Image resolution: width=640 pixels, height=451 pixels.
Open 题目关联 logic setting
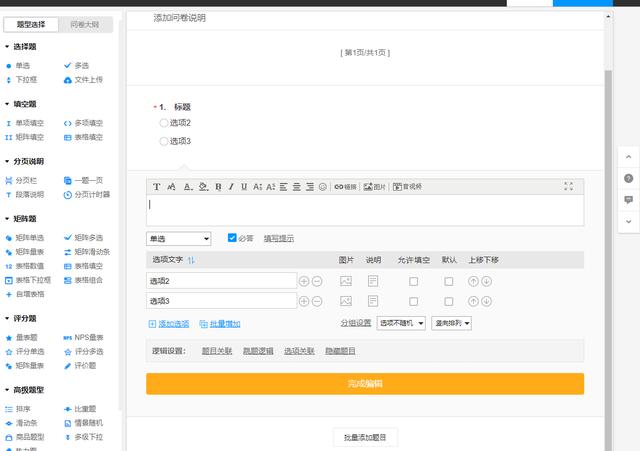click(217, 351)
